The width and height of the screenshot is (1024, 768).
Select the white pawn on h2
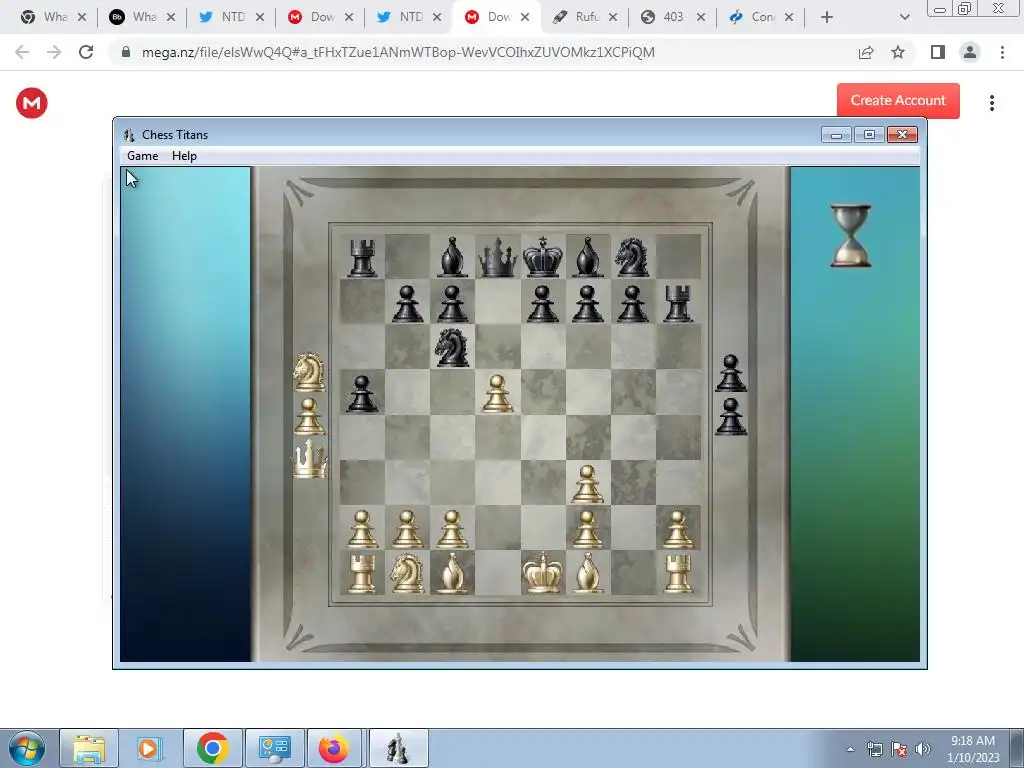(678, 529)
